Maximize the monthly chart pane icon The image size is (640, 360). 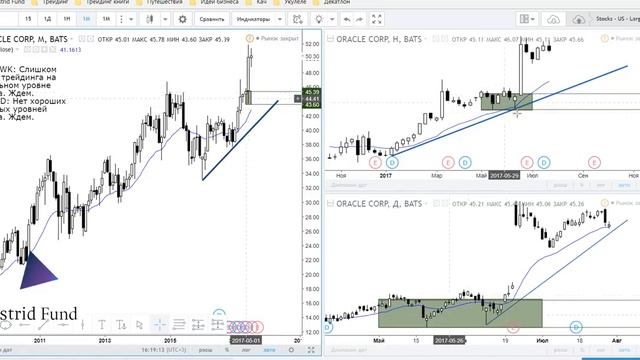point(311,350)
